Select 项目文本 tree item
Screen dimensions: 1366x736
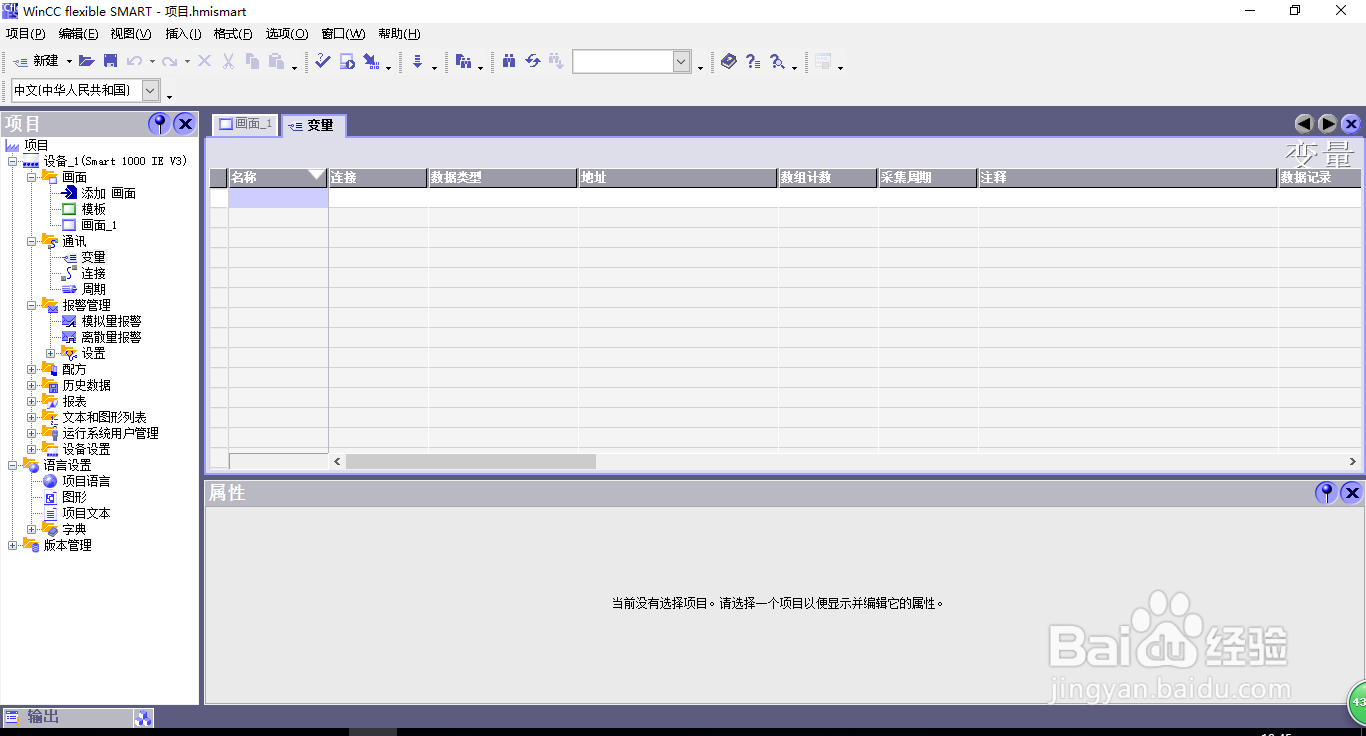pos(86,513)
